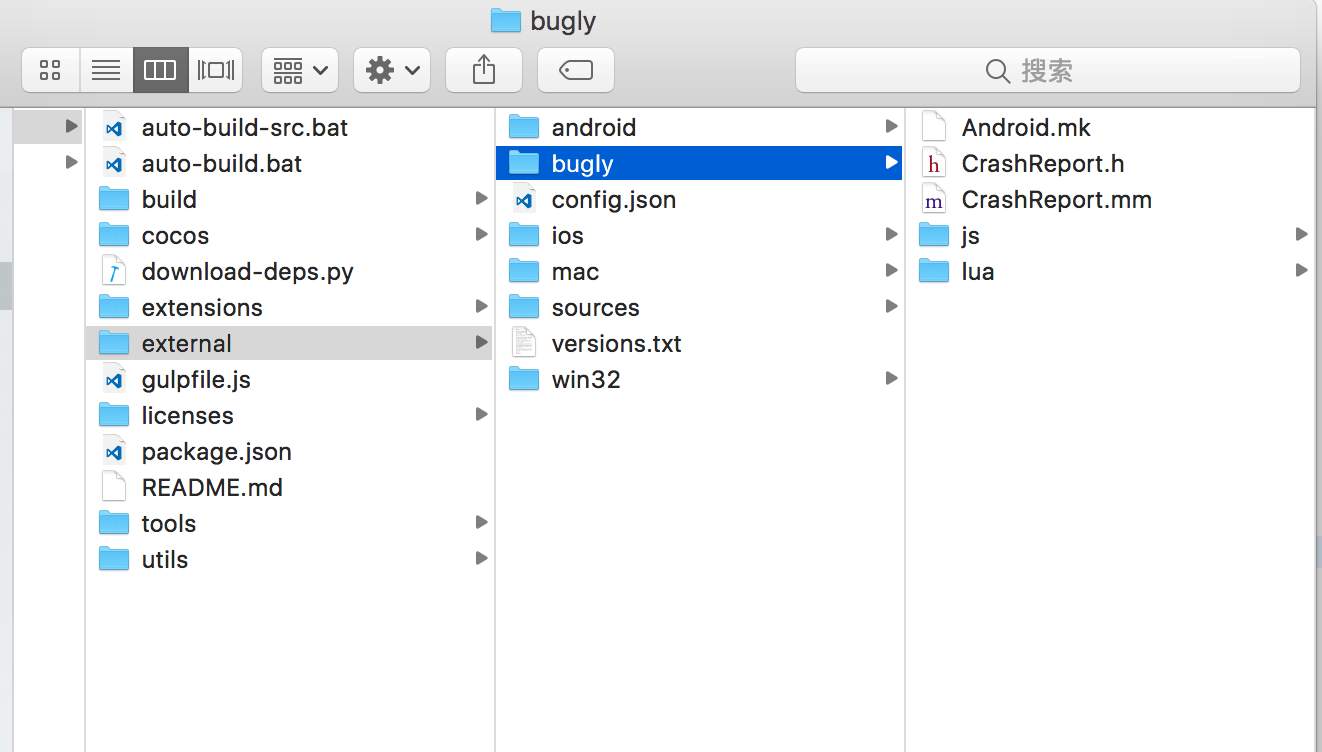Click the bugly folder icon in title bar

506,20
